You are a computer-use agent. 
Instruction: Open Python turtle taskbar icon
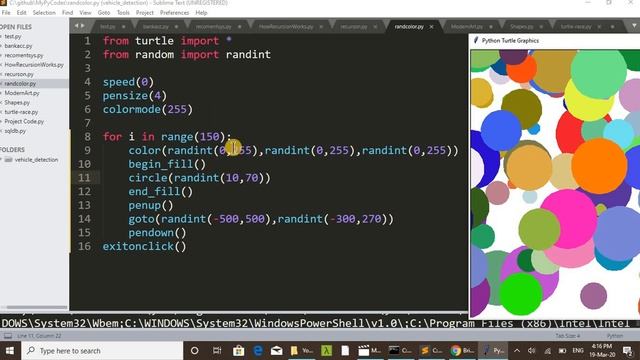pos(493,351)
